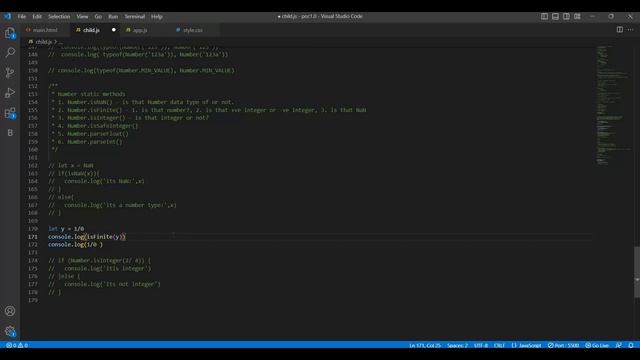The width and height of the screenshot is (640, 360).
Task: Open editor More Actions ellipsis
Action: 631,30
